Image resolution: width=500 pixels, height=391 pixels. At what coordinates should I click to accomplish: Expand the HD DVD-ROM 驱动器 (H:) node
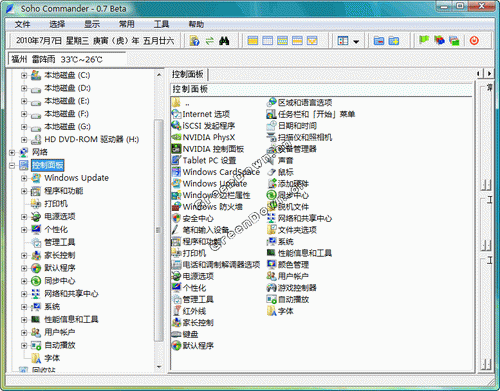pyautogui.click(x=24, y=140)
